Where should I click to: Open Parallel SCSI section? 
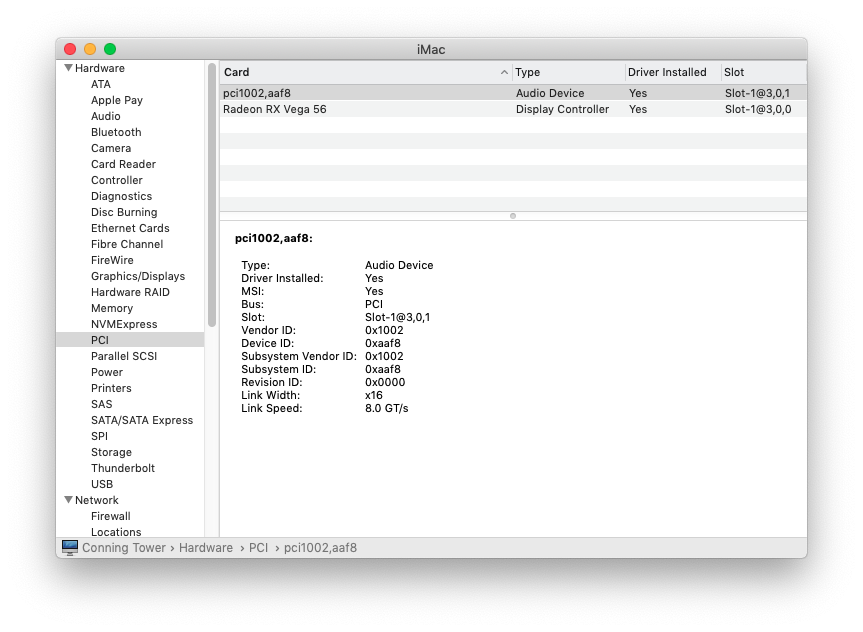(x=124, y=356)
